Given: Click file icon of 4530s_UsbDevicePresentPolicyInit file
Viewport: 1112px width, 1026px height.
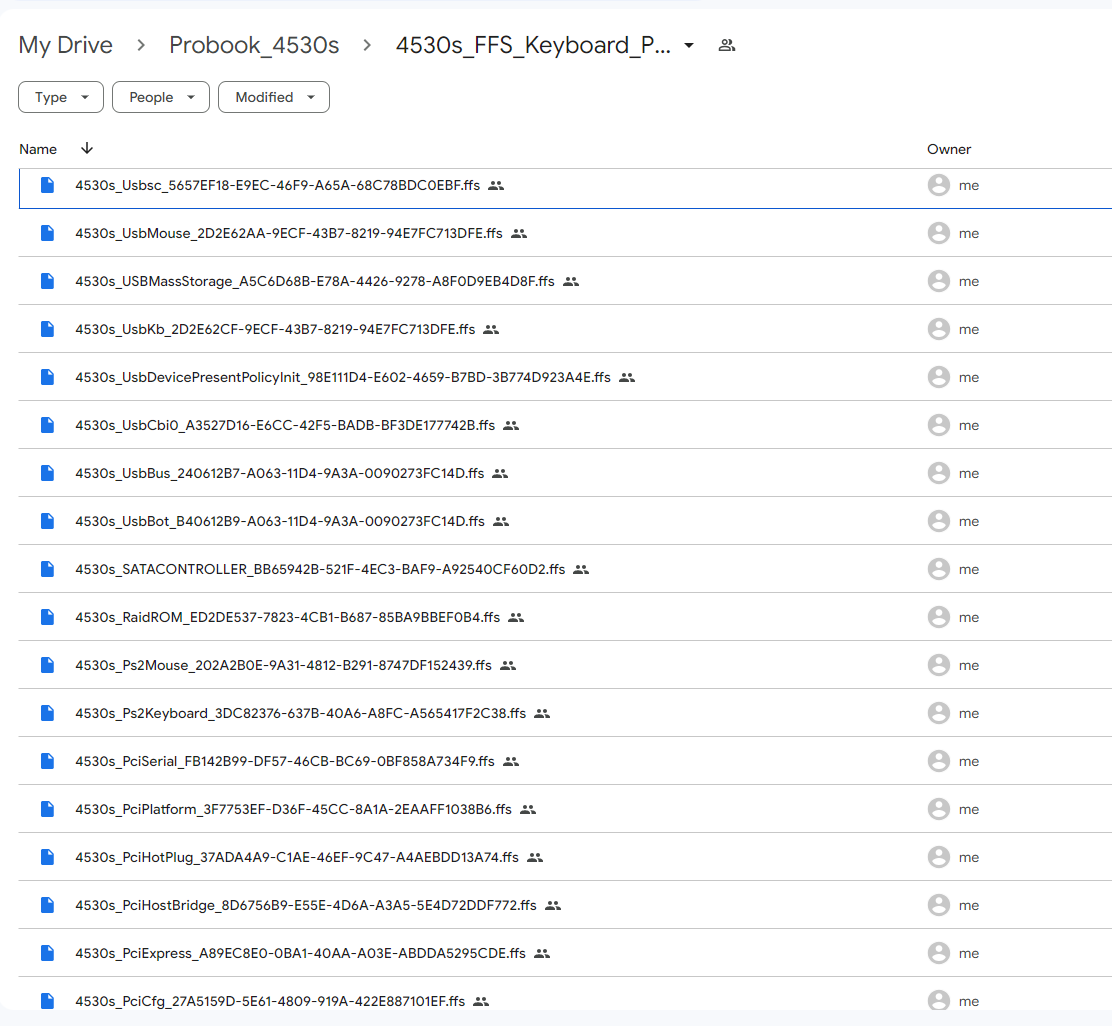Looking at the screenshot, I should click(x=48, y=377).
